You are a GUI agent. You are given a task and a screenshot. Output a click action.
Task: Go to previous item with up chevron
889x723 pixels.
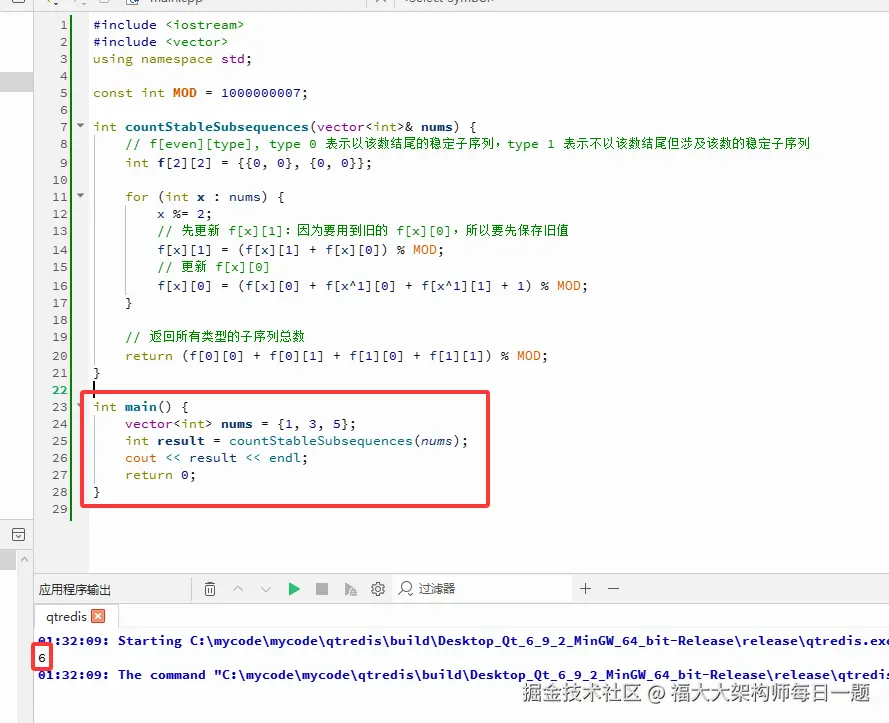click(238, 589)
